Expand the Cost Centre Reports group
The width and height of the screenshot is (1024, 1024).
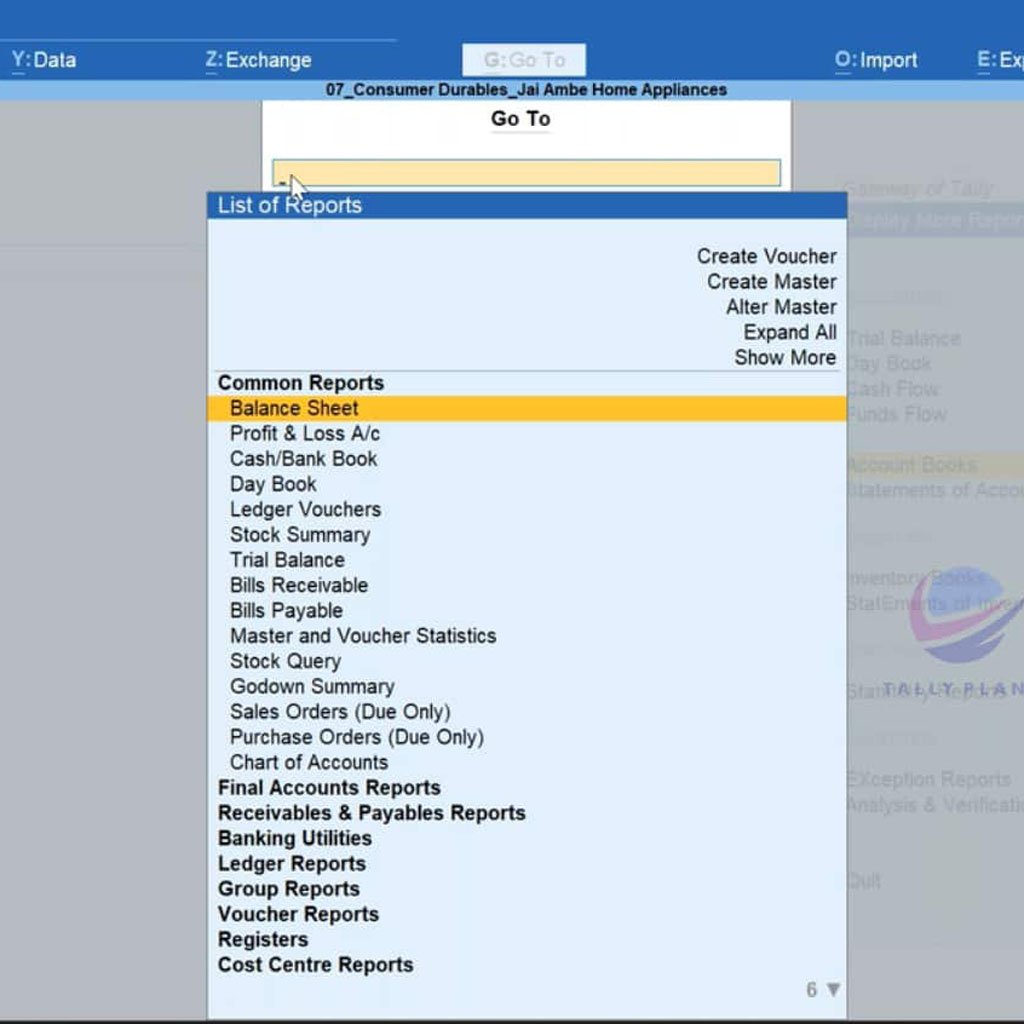tap(315, 965)
